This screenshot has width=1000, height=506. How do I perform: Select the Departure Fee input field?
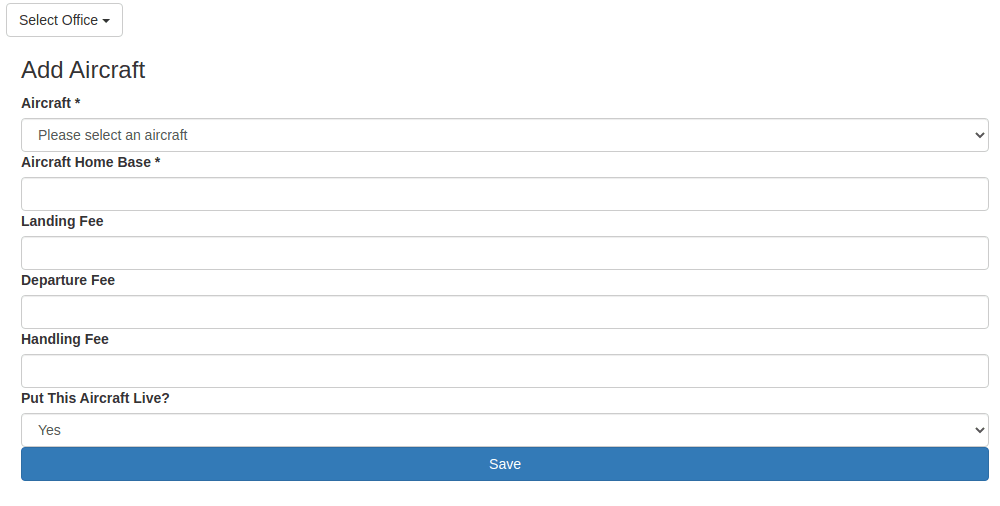(x=504, y=312)
